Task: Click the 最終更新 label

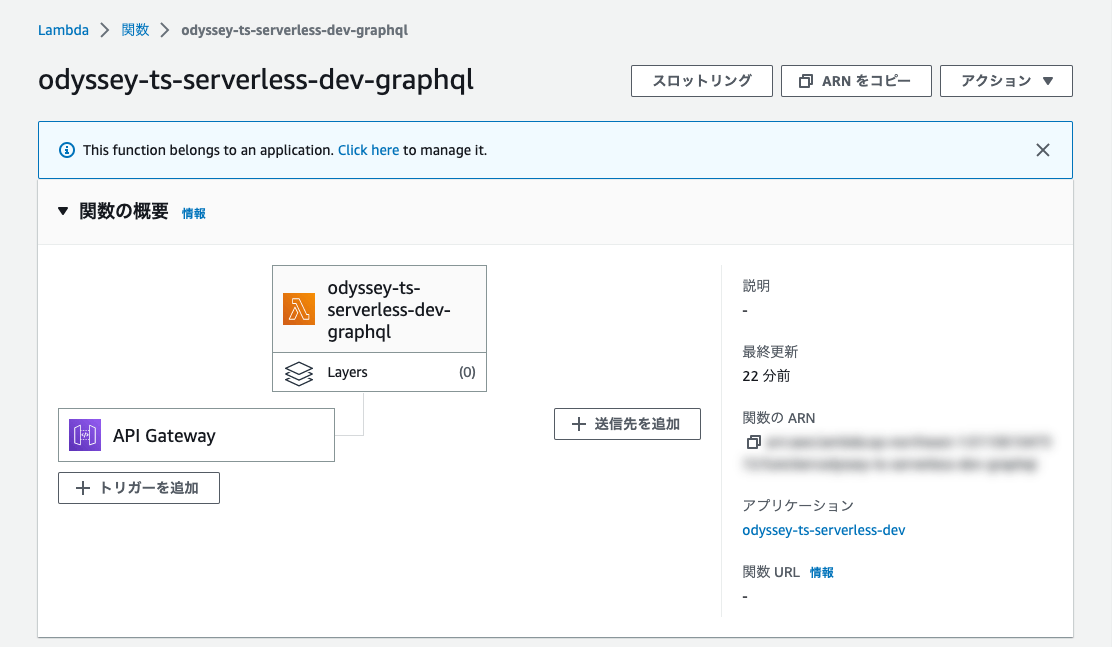Action: click(x=770, y=352)
